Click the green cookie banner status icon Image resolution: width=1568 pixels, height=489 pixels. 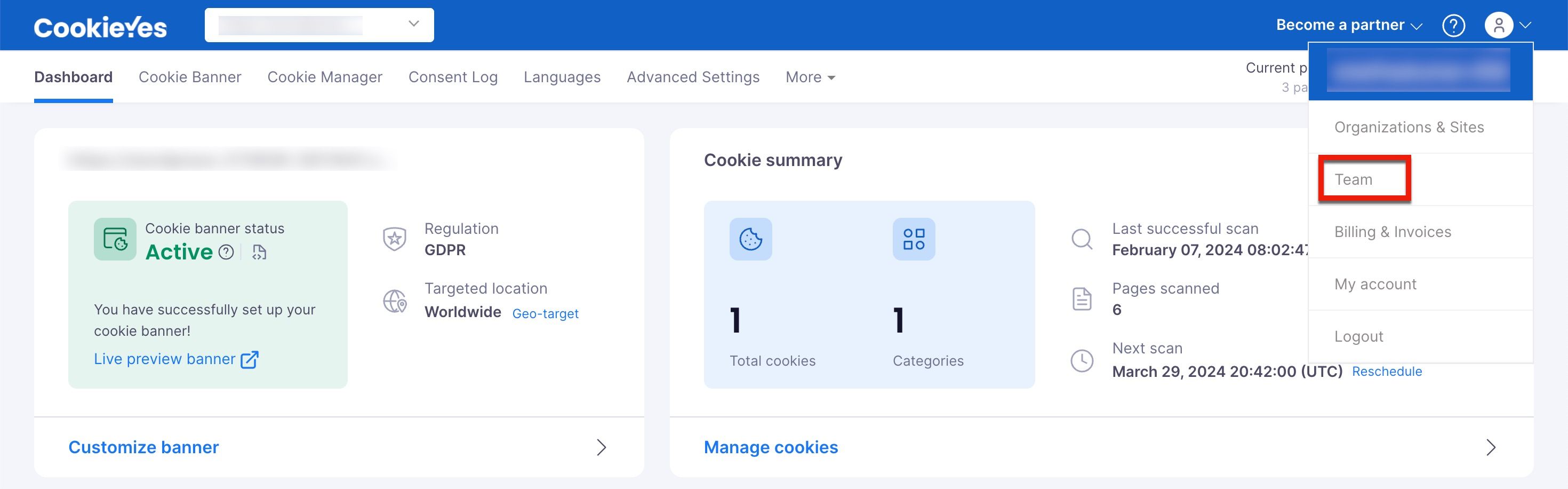pos(115,239)
